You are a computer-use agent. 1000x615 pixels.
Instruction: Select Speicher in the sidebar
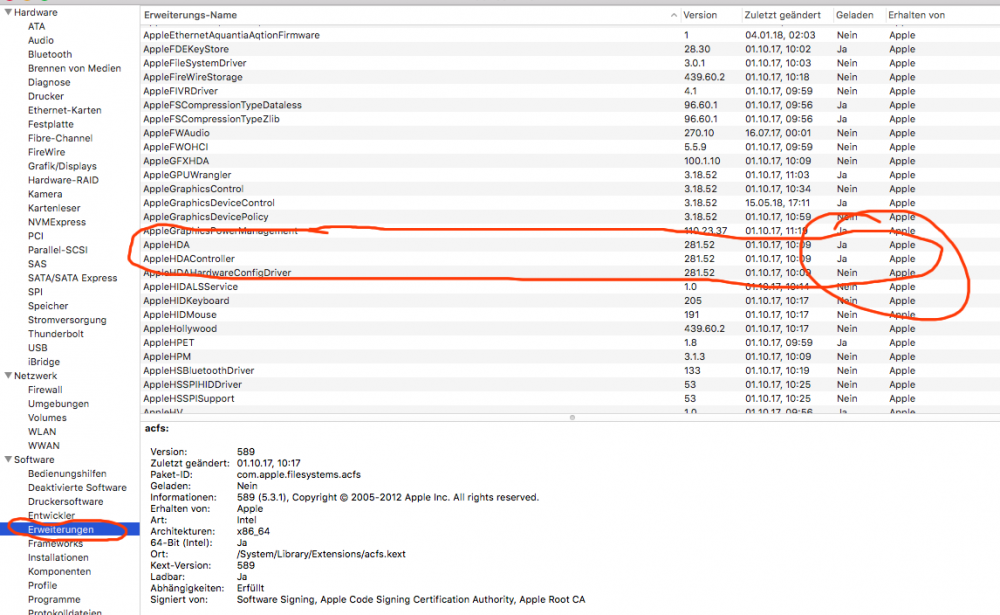[x=47, y=306]
